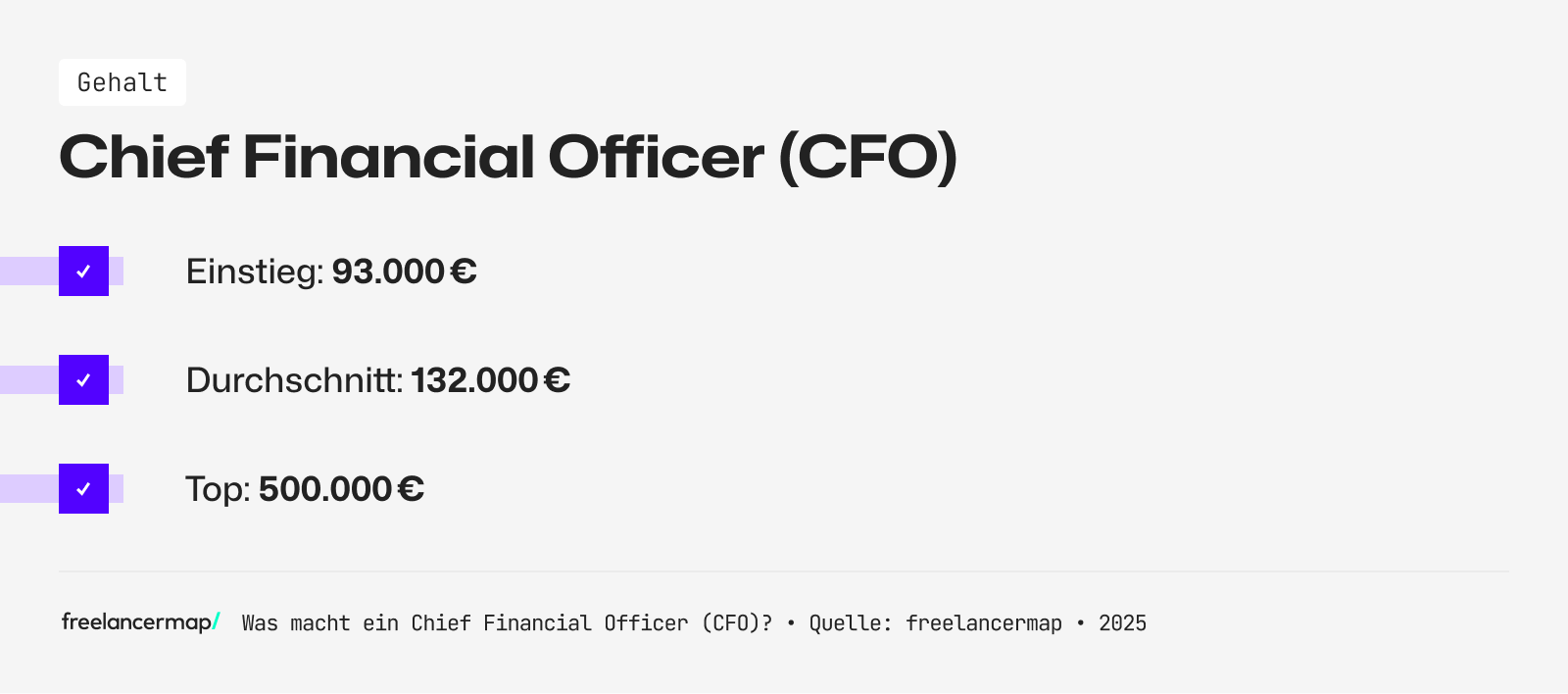Viewport: 1568px width, 694px height.
Task: Select the 500.000 € top salary figure
Action: point(341,489)
